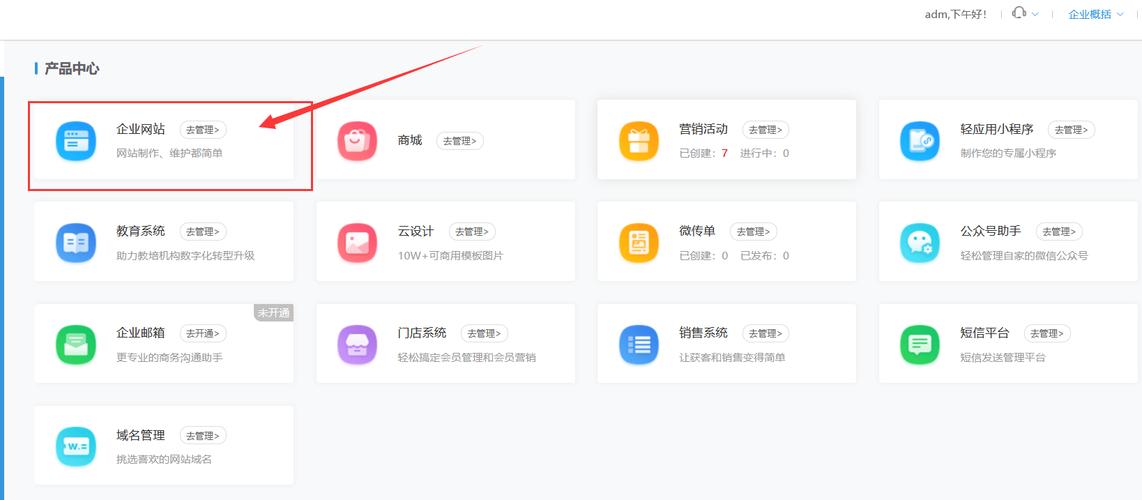Click 去开通 to activate 企业邮箱
Screen dimensions: 1142x500
[203, 334]
